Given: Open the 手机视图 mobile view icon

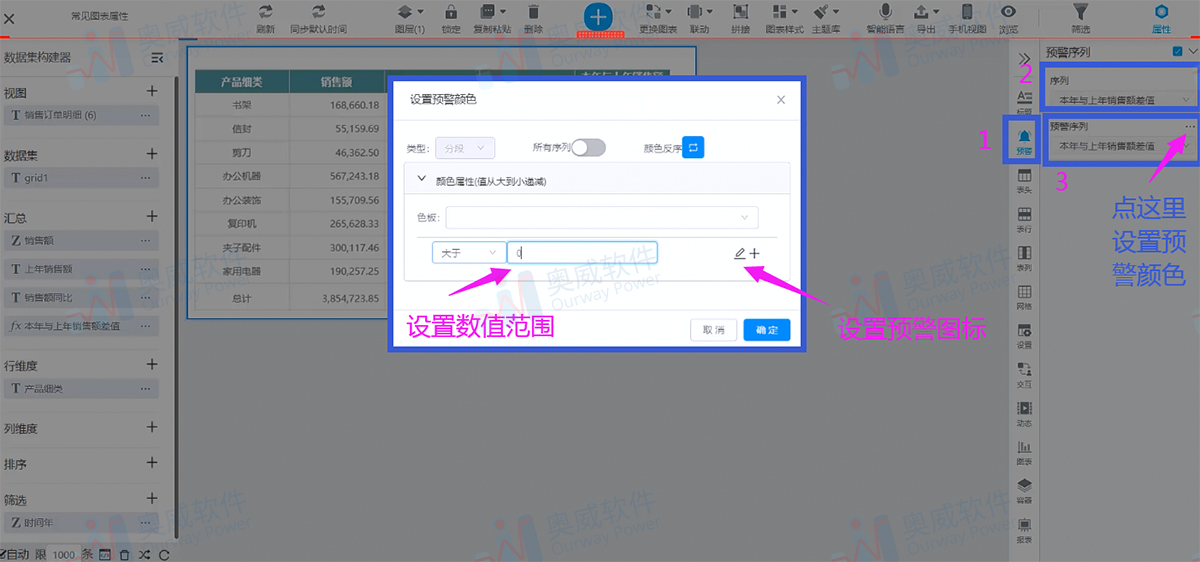Looking at the screenshot, I should coord(967,12).
